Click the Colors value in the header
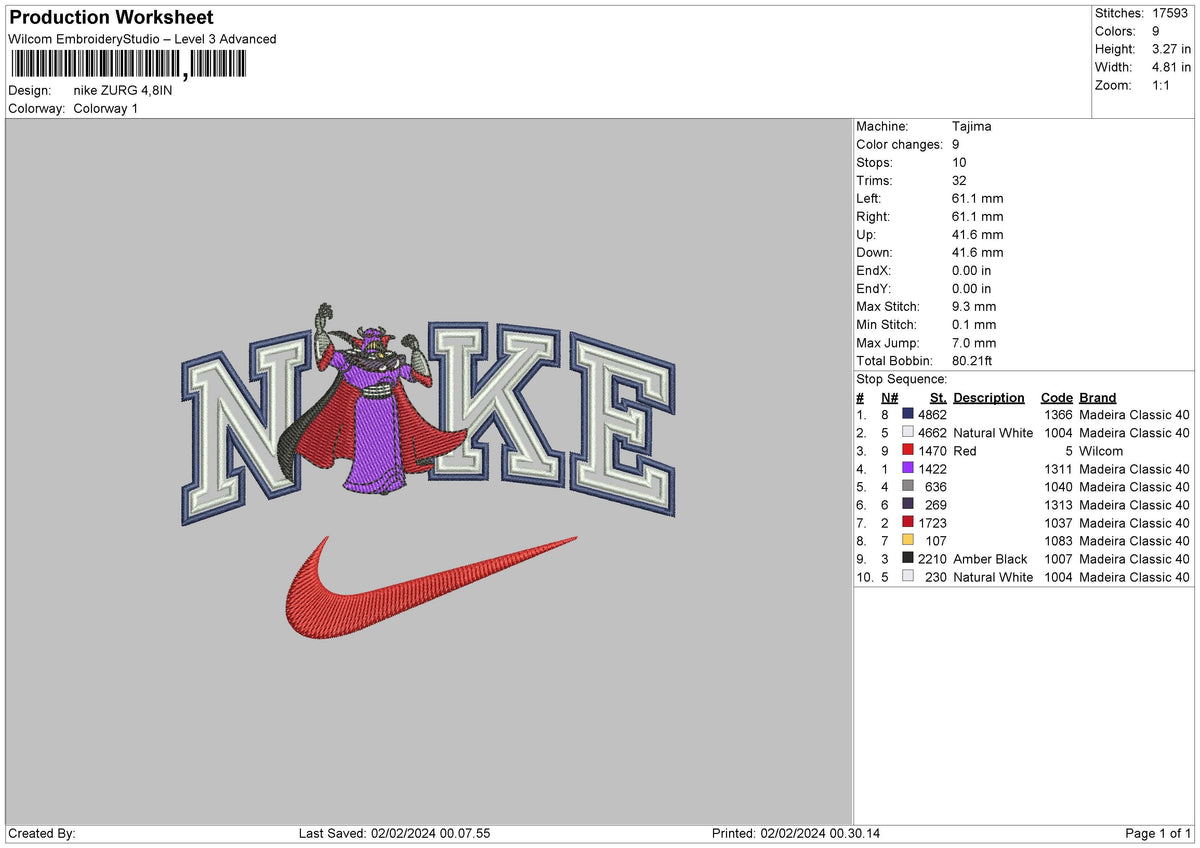Viewport: 1200px width, 848px height. coord(1158,31)
